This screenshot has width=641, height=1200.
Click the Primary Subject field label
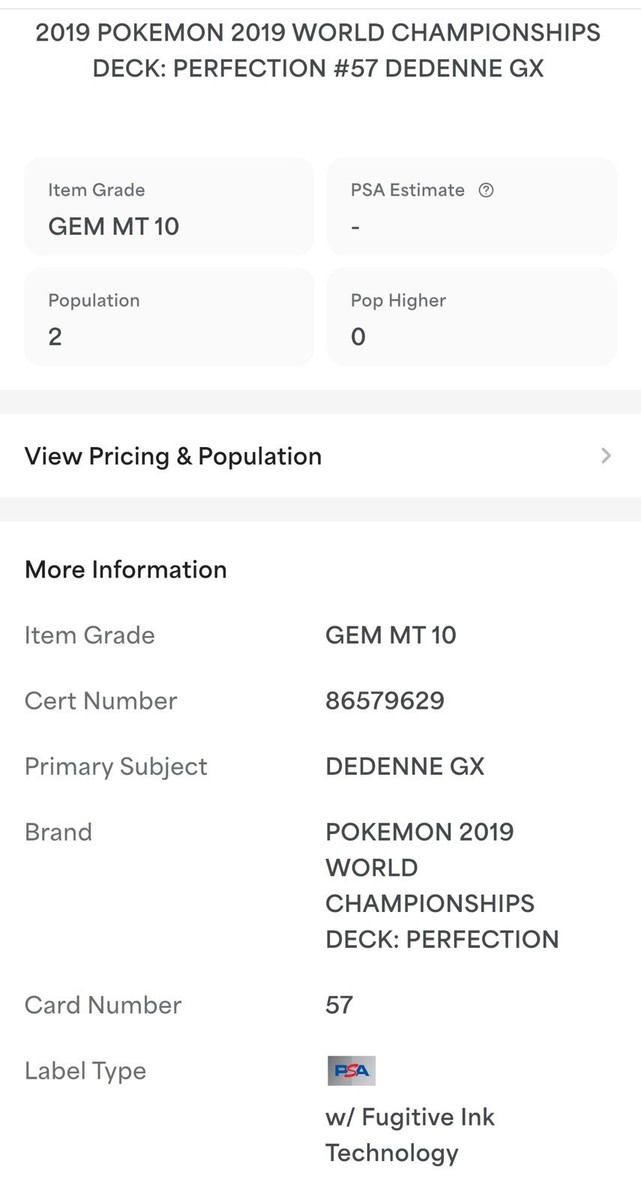tap(116, 767)
